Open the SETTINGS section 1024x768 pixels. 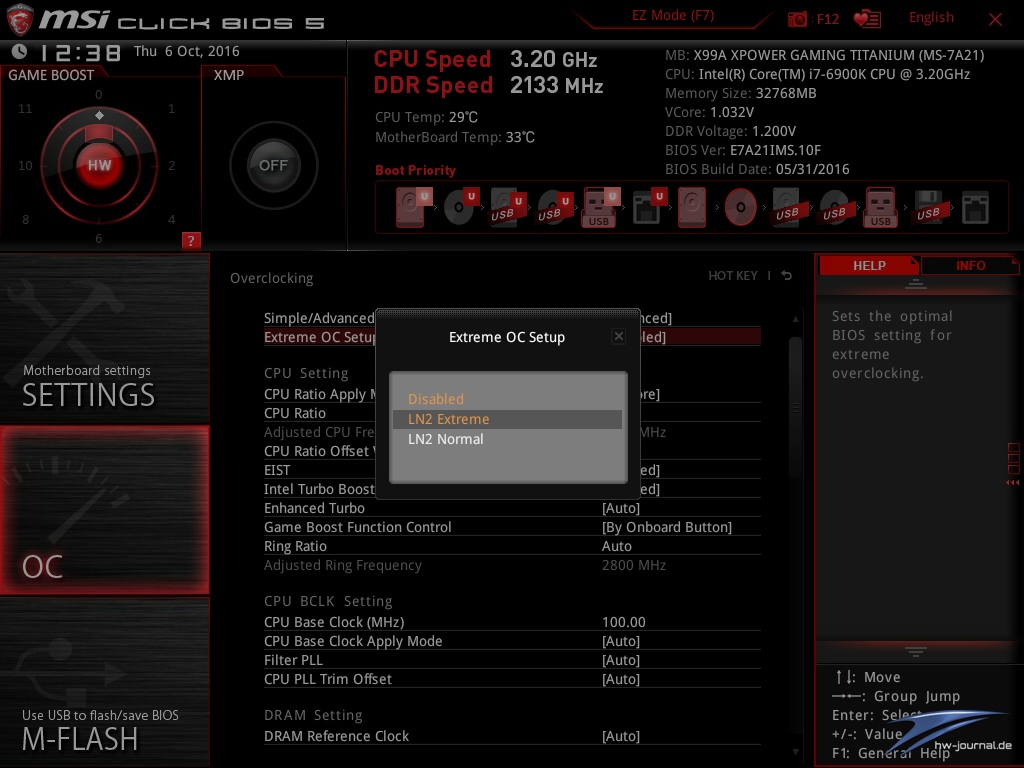pyautogui.click(x=104, y=338)
